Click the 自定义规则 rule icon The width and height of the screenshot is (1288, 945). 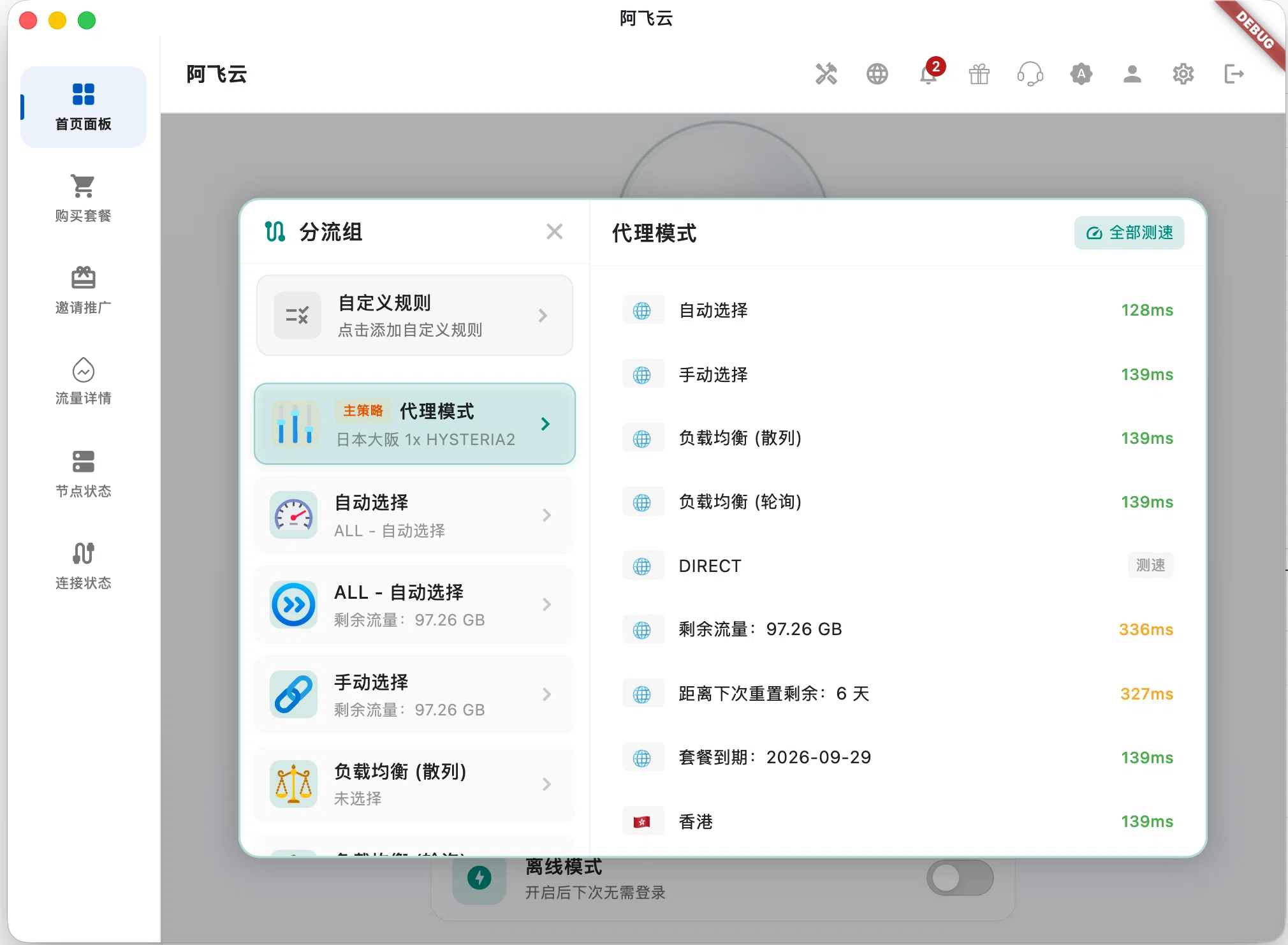pos(297,316)
